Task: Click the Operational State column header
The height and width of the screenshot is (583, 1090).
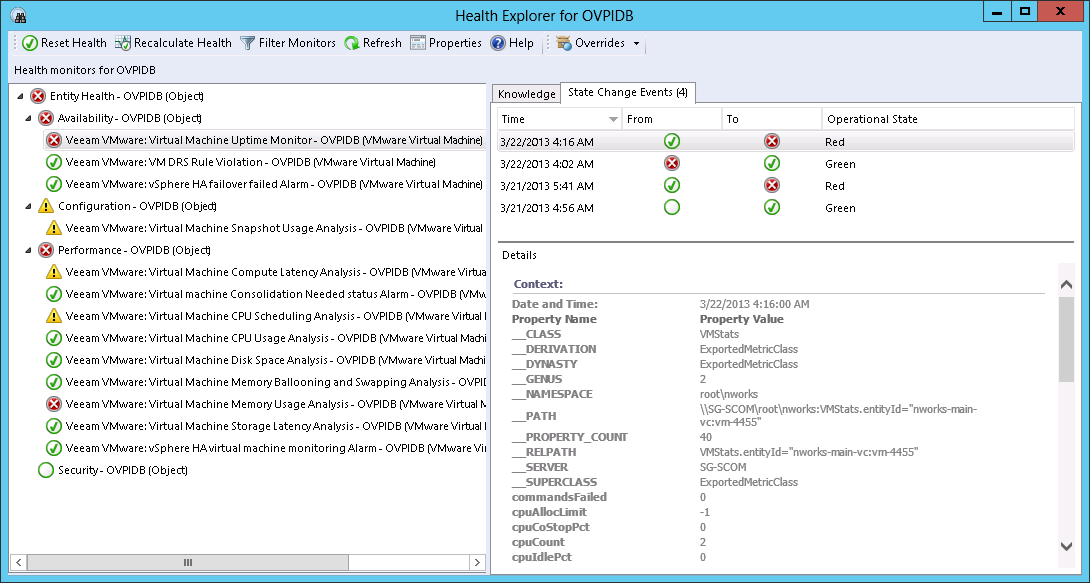Action: click(x=872, y=119)
